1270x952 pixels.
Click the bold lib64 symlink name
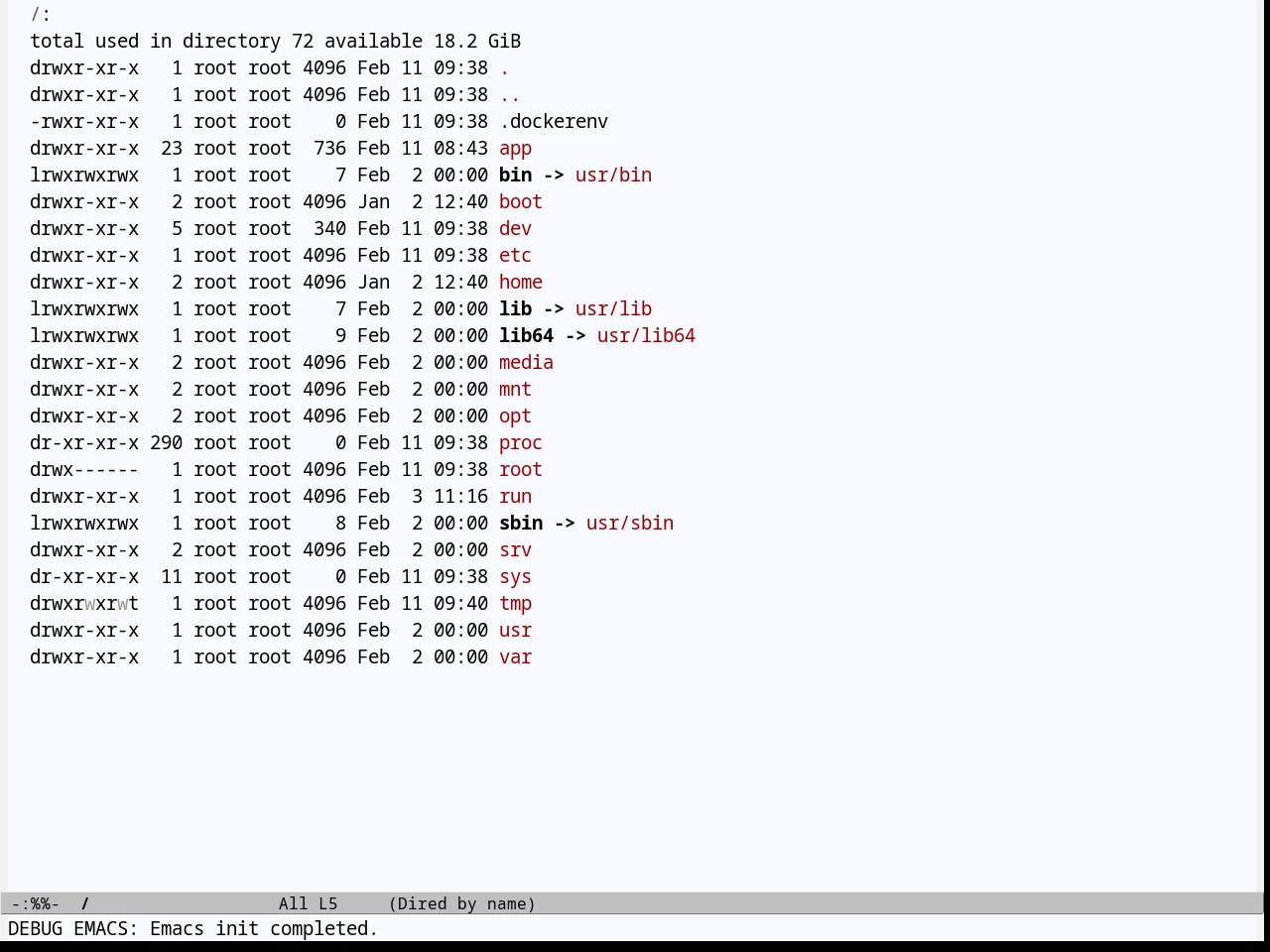pos(526,336)
